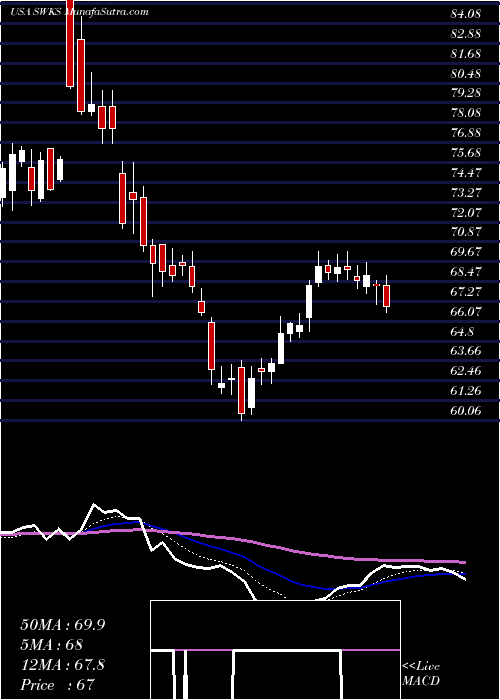This screenshot has width=500, height=700.
Task: Click the 62.46 price axis label
Action: point(466,371)
